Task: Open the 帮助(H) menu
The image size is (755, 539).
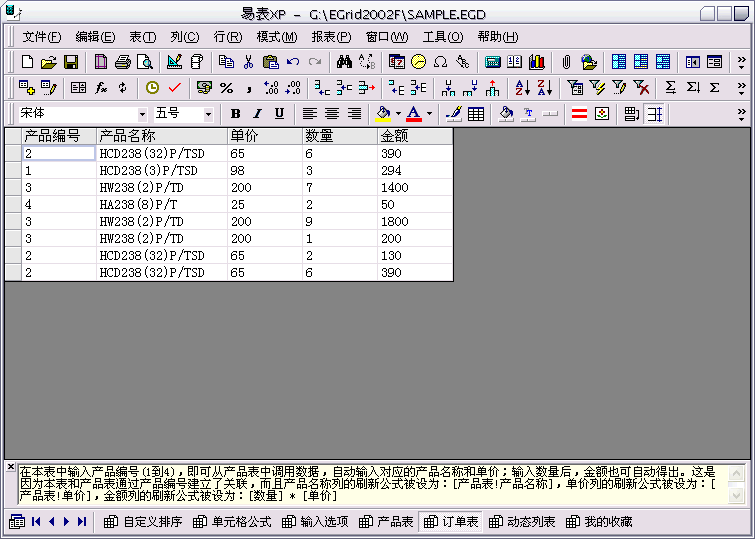Action: (x=498, y=37)
